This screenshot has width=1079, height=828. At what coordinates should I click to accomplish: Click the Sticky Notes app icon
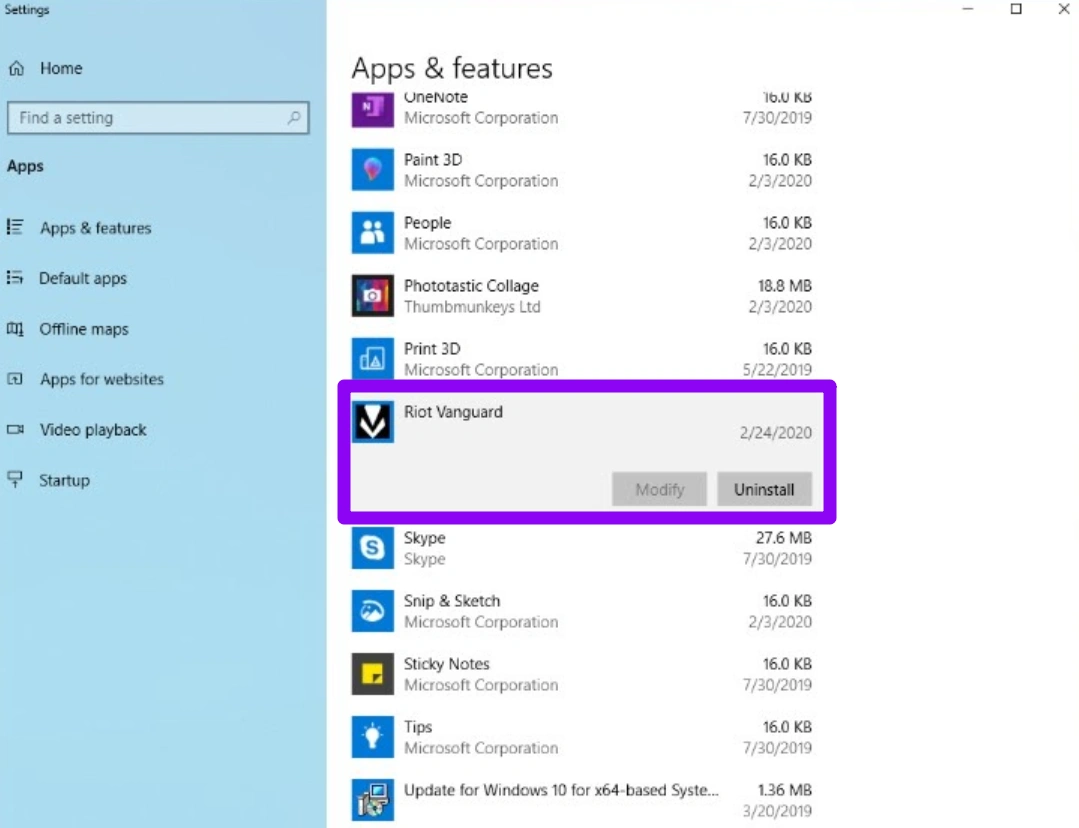373,674
